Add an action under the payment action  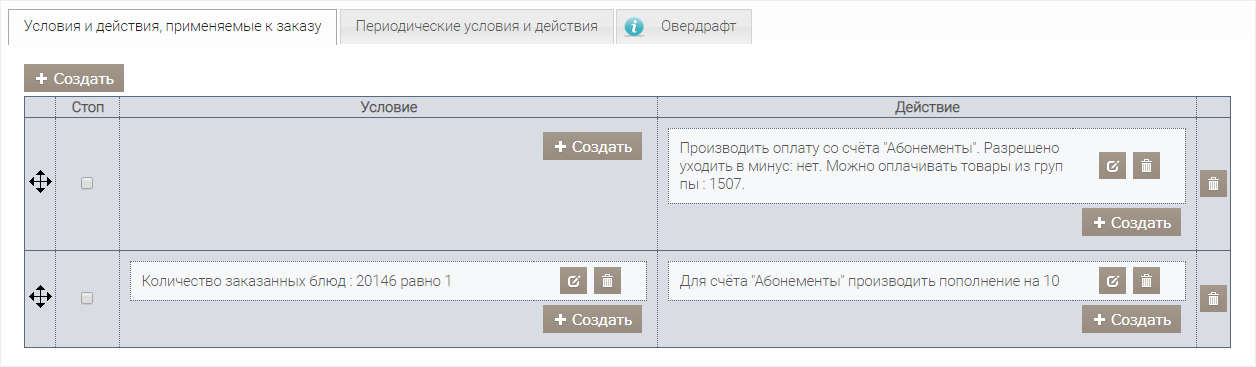[1131, 222]
